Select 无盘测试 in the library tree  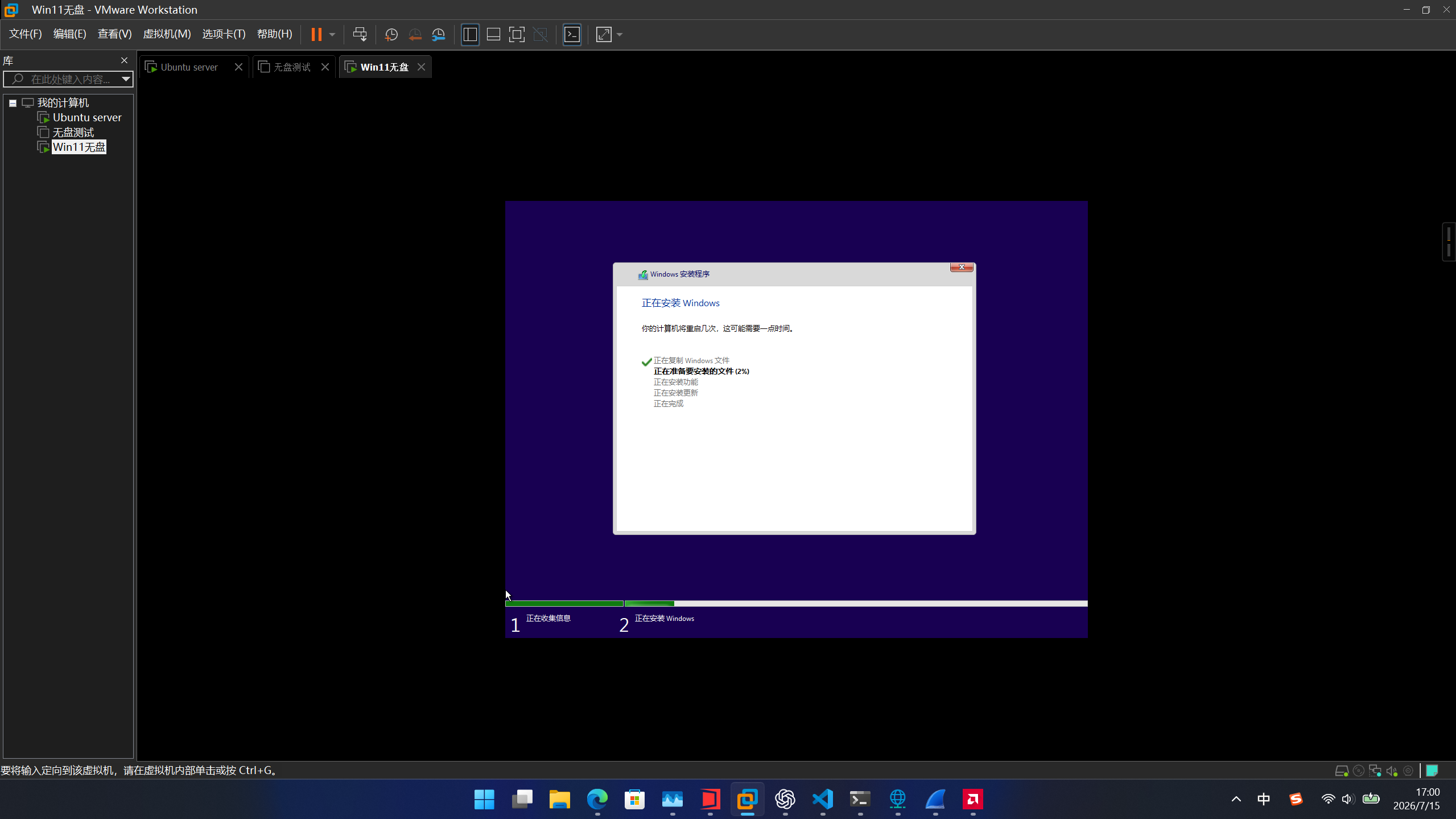(73, 133)
